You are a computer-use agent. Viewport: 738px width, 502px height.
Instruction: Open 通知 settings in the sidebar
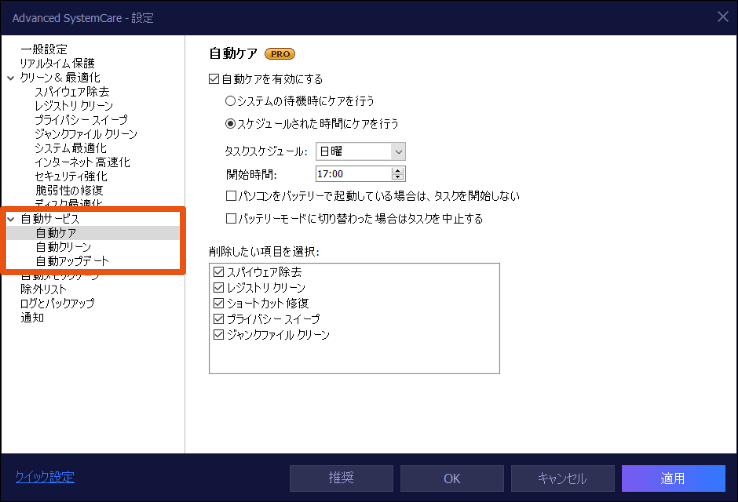[x=32, y=318]
